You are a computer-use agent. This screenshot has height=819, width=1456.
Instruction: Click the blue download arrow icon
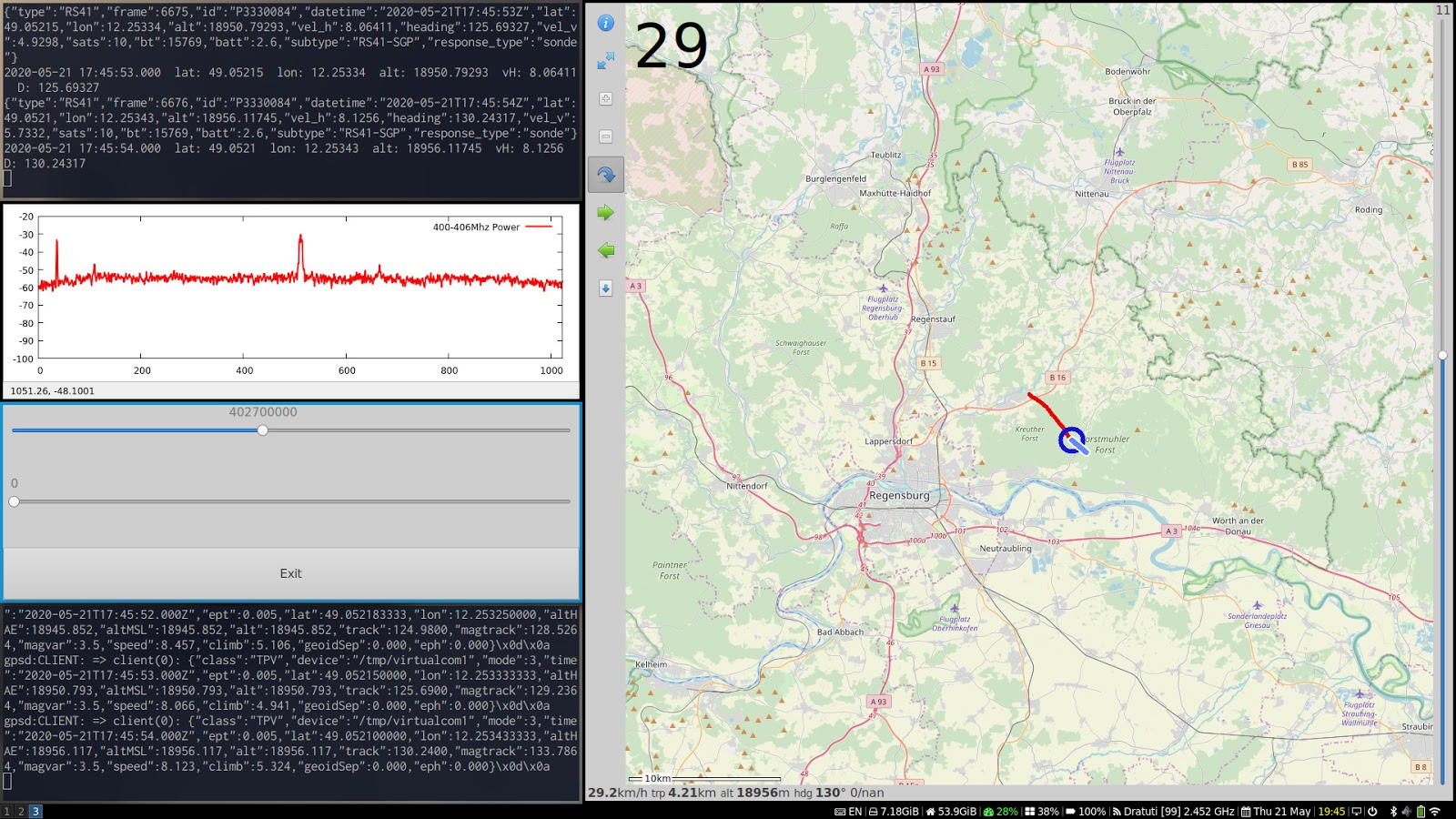click(x=605, y=287)
